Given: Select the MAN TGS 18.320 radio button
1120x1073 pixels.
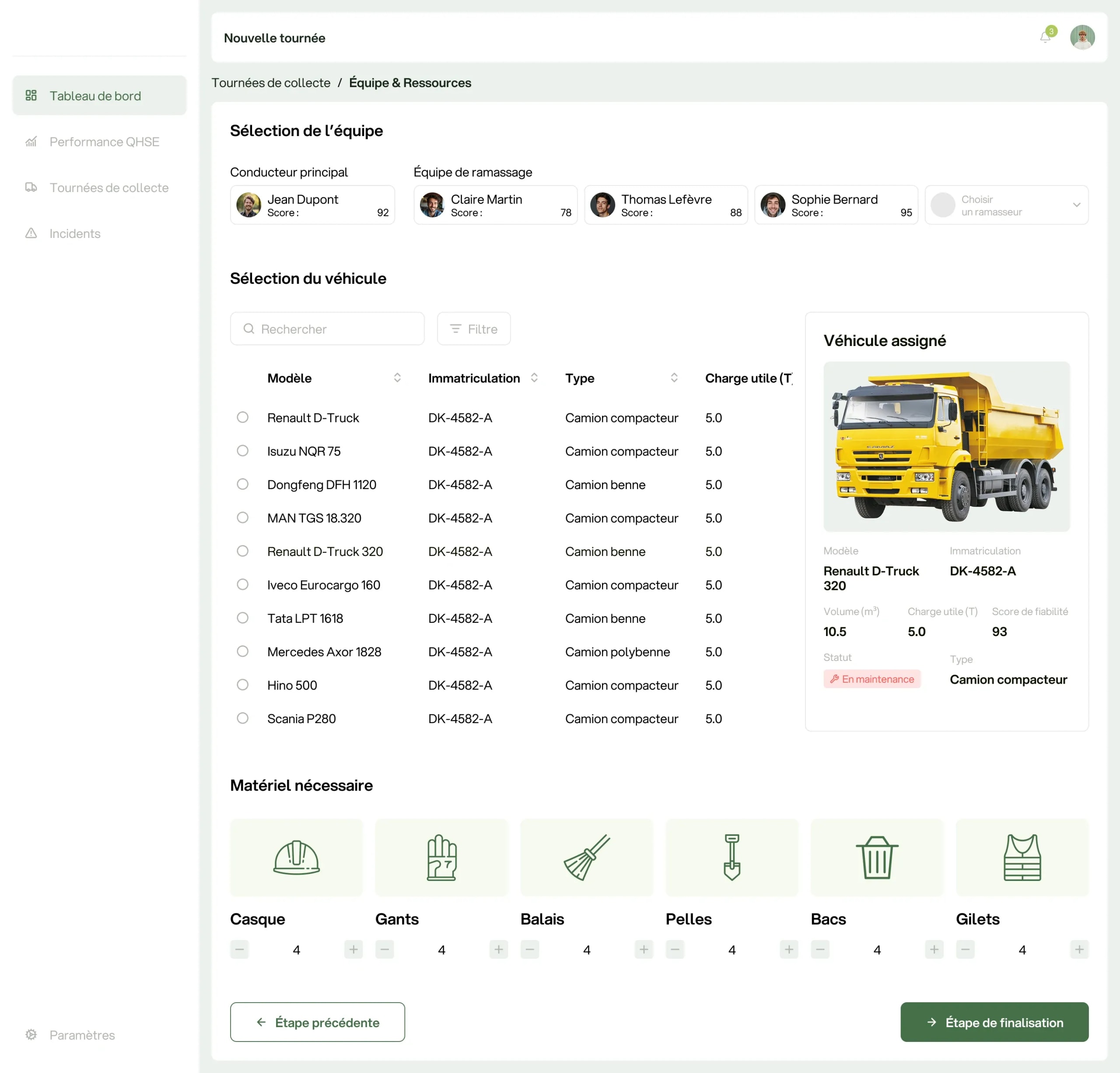Looking at the screenshot, I should coord(242,517).
